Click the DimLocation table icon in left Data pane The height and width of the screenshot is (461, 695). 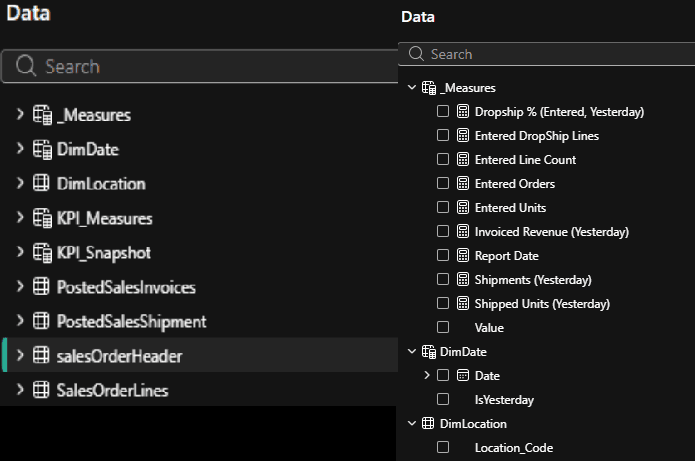[x=41, y=183]
